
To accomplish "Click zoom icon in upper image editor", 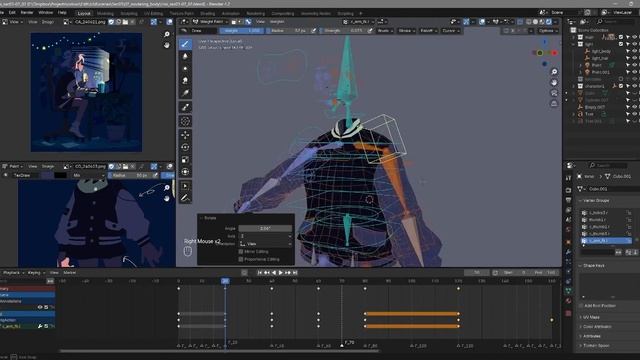I will tap(167, 34).
